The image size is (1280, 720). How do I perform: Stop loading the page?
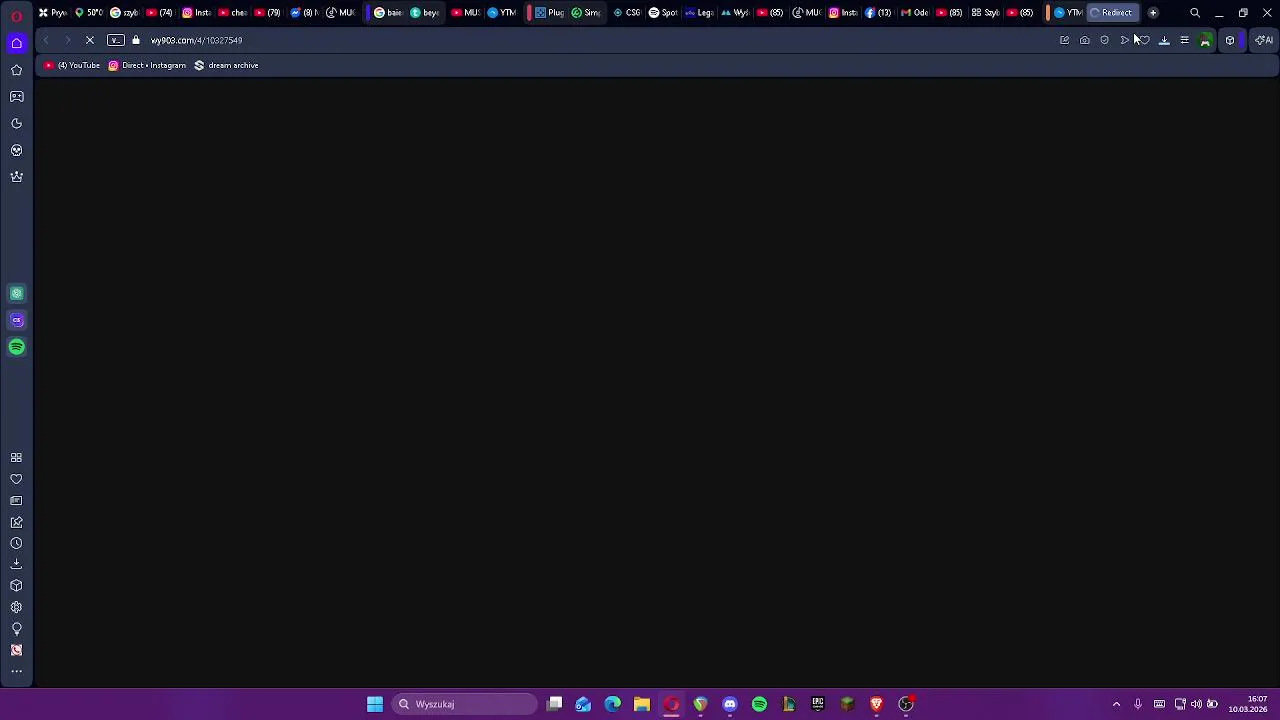point(89,40)
